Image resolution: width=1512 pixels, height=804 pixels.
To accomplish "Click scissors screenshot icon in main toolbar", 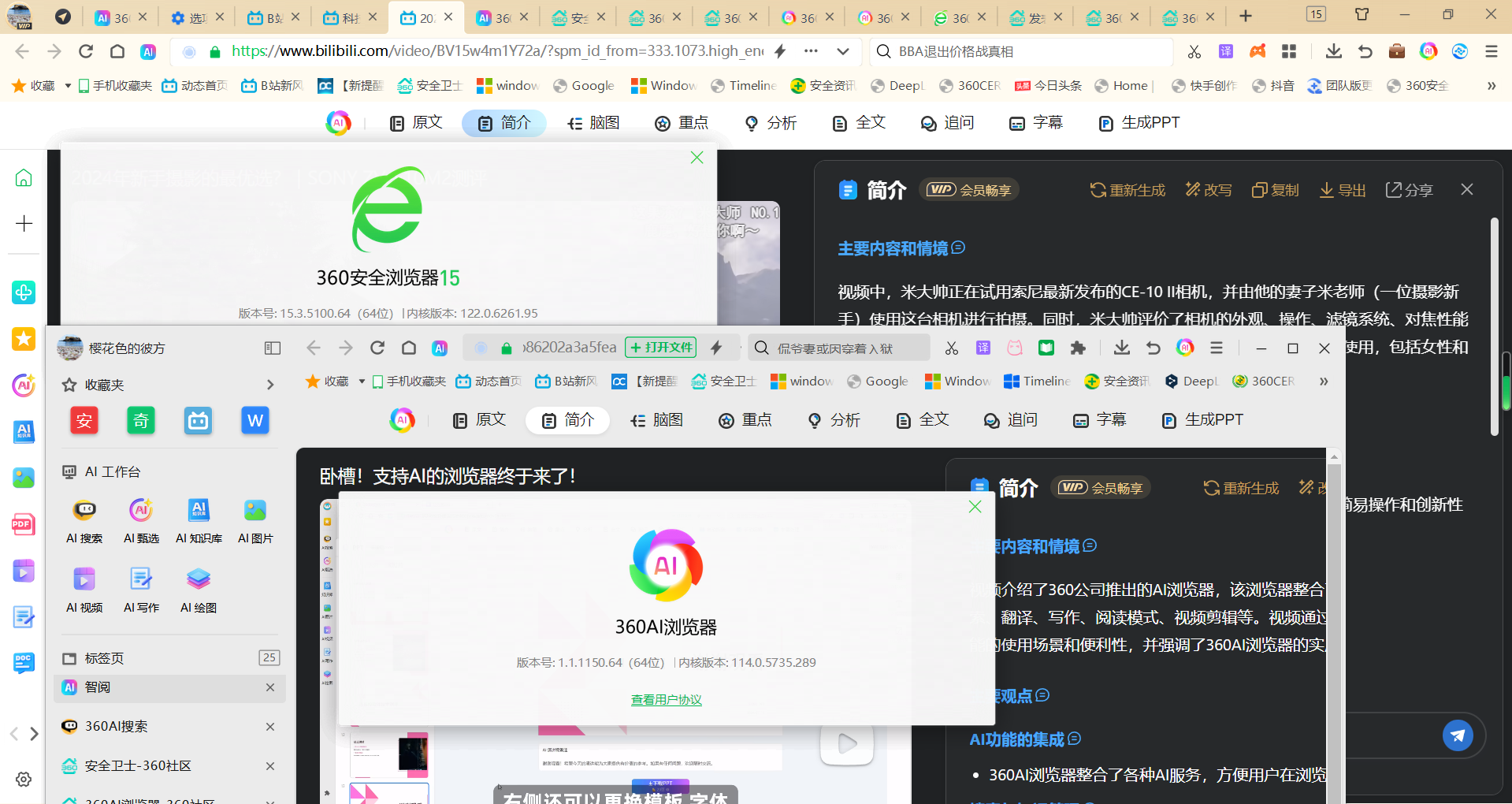I will tap(1194, 51).
